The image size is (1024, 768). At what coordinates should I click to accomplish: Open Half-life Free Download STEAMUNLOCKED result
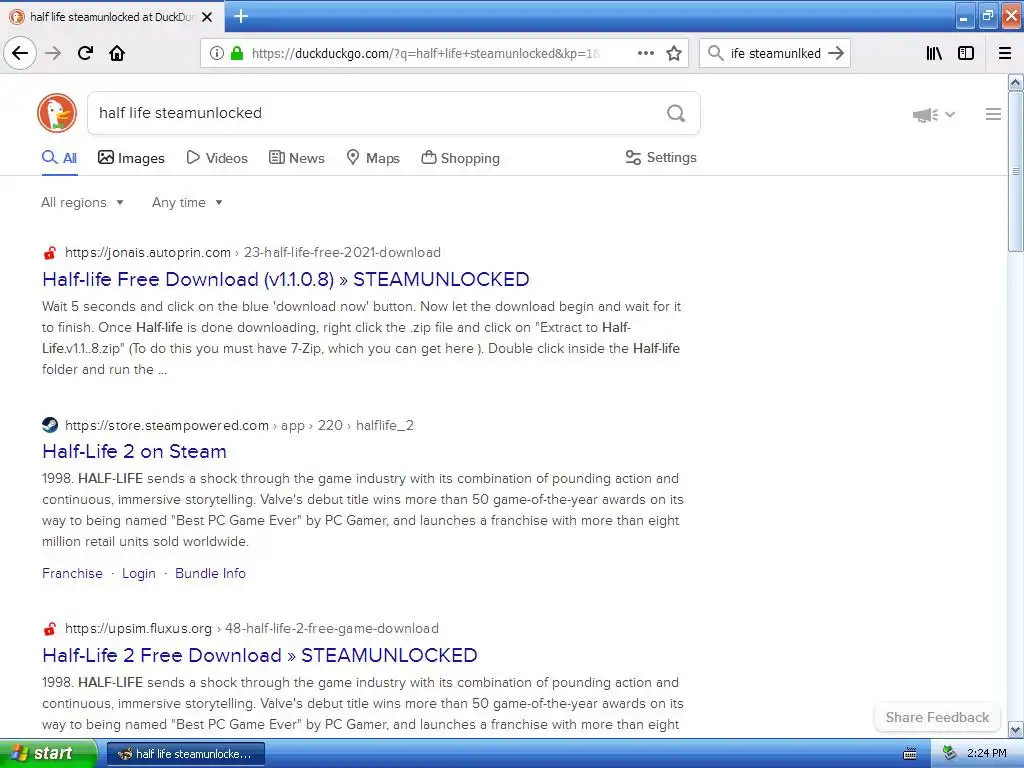[285, 280]
